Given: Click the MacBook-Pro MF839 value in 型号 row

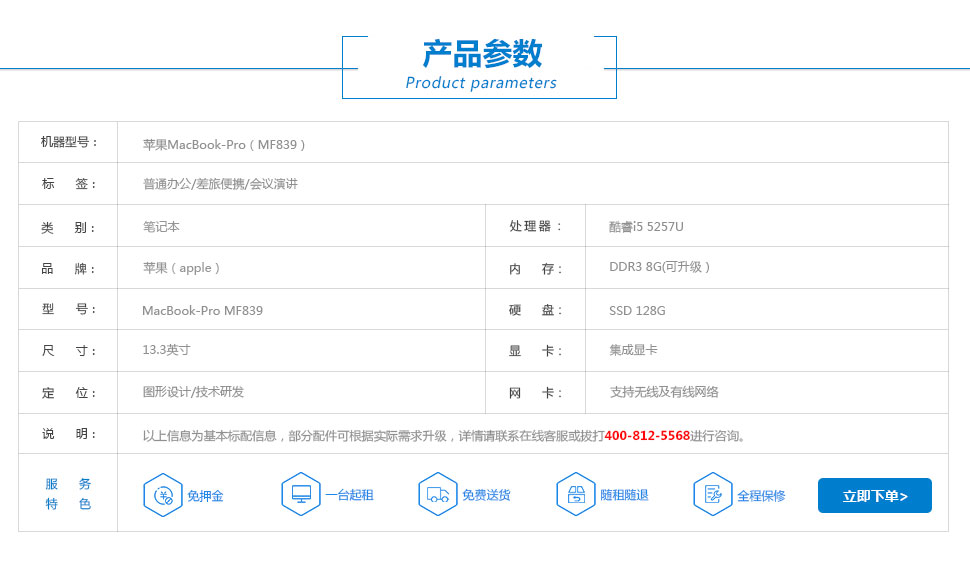Looking at the screenshot, I should point(202,311).
